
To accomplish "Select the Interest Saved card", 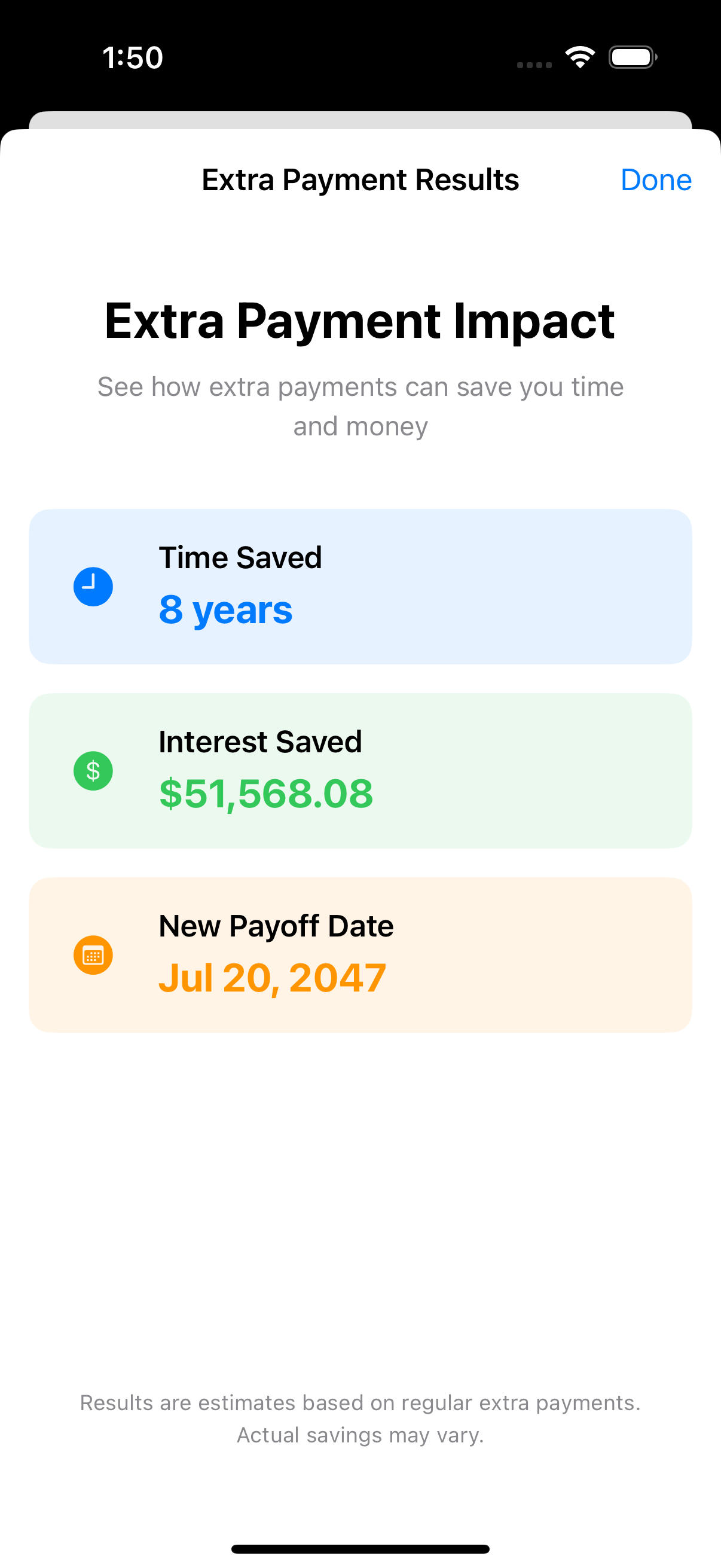I will 487,771.
